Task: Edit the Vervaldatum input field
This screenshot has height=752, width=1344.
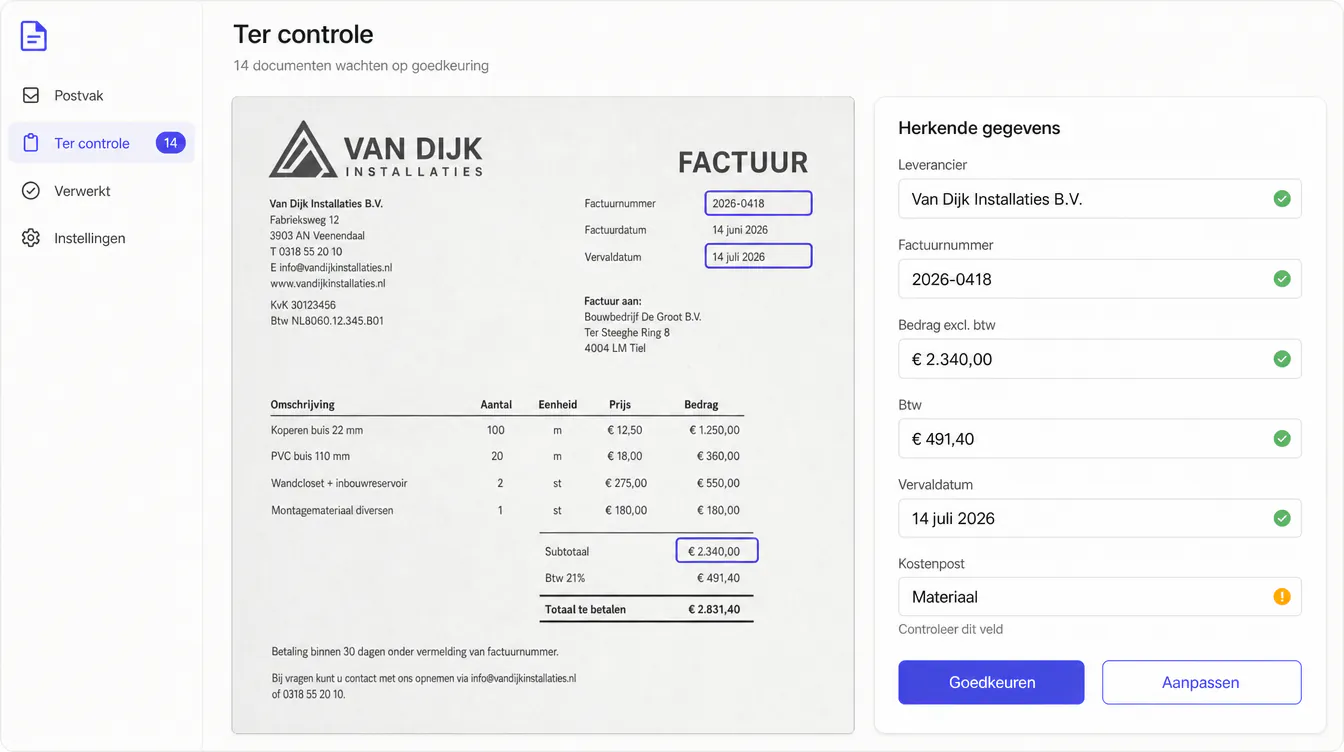Action: coord(1100,518)
